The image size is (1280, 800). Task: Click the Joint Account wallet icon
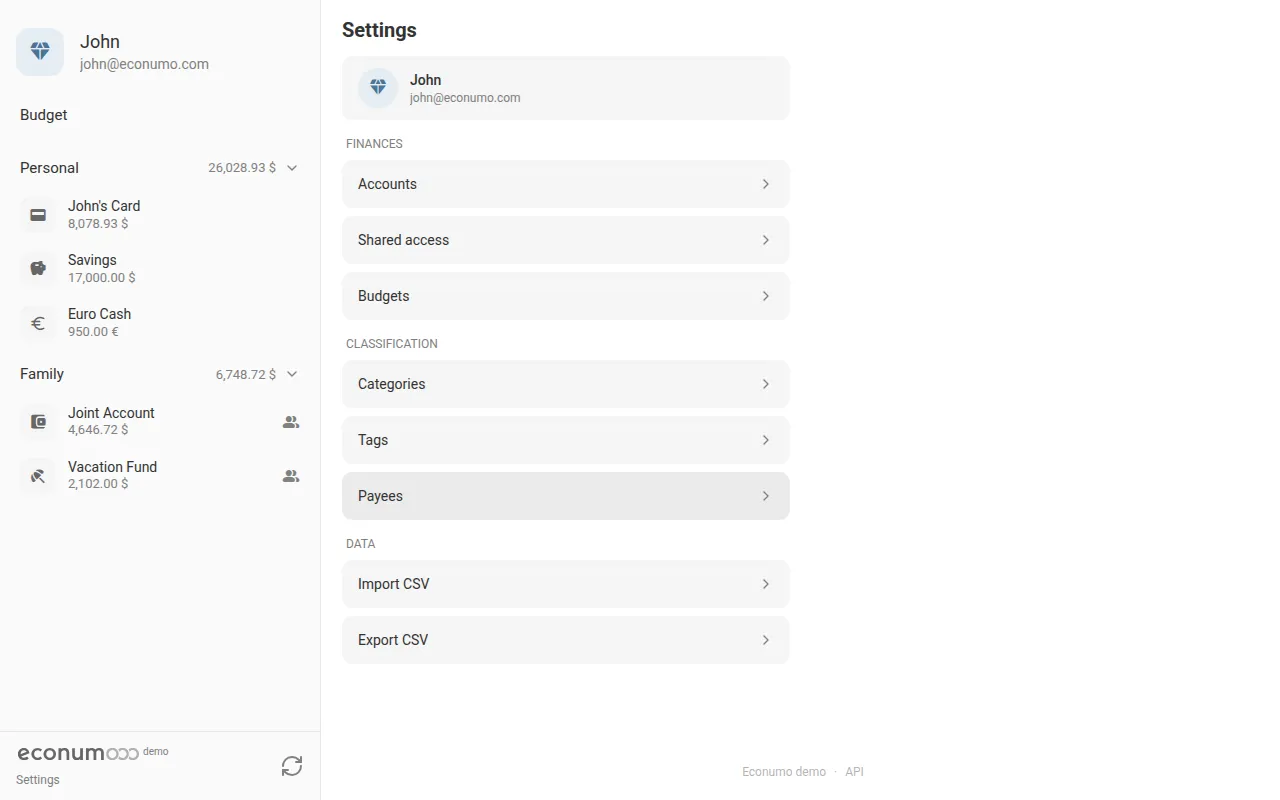click(38, 422)
